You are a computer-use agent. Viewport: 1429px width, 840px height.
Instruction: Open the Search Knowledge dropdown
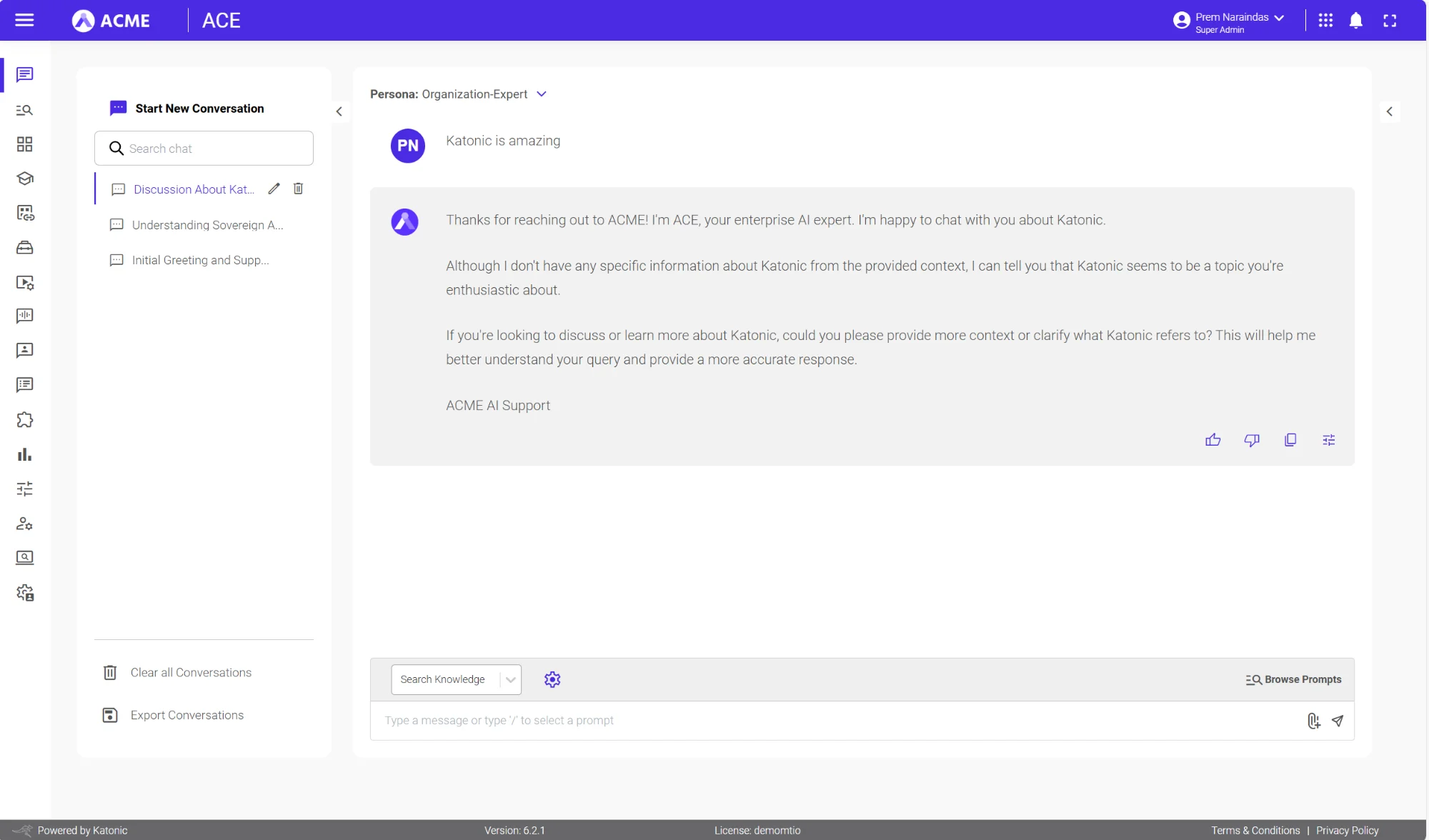click(x=509, y=679)
